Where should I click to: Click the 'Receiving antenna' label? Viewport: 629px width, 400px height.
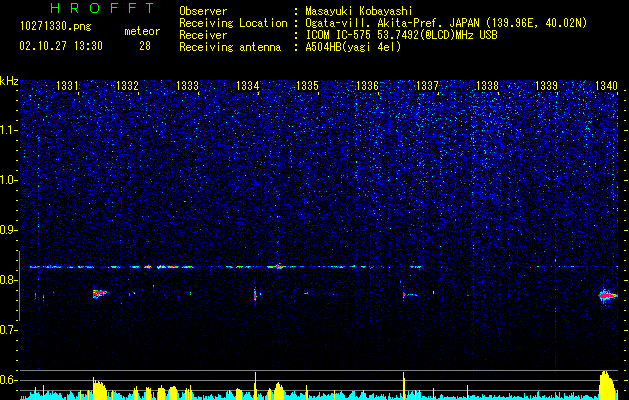[x=230, y=47]
